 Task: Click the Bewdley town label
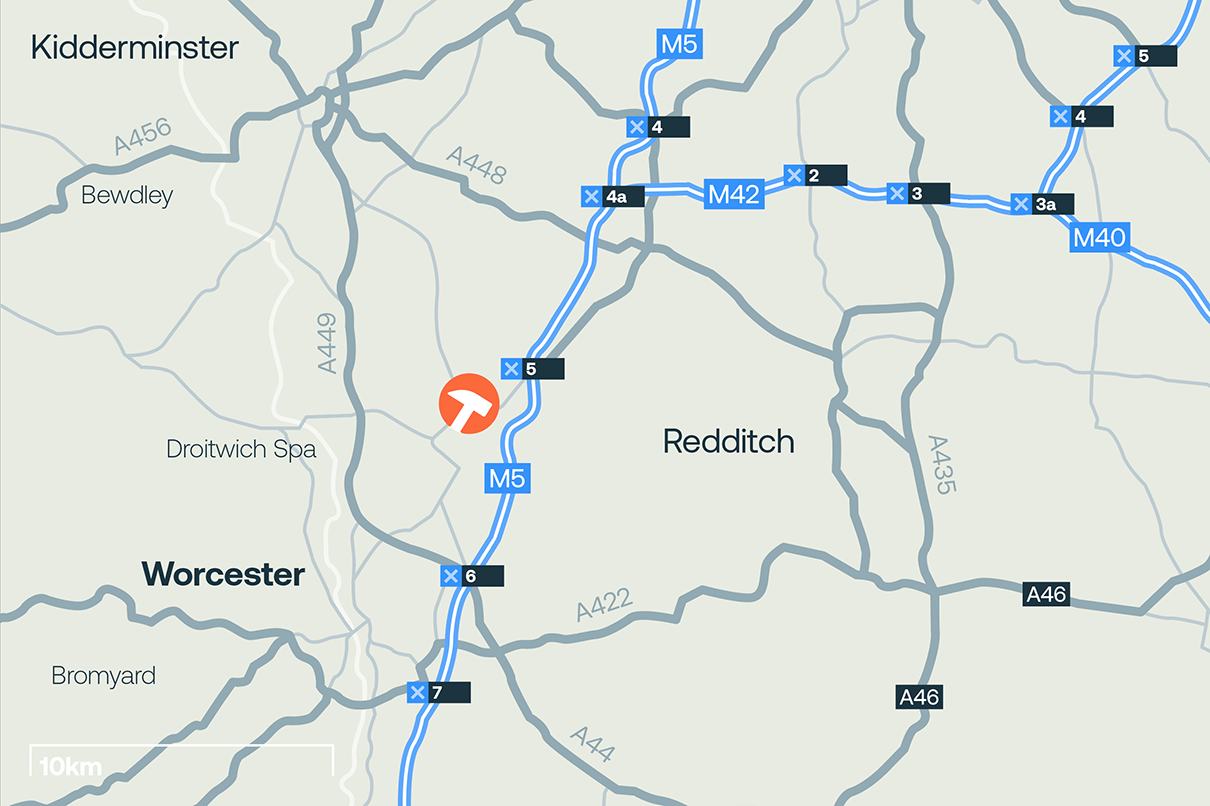(127, 195)
